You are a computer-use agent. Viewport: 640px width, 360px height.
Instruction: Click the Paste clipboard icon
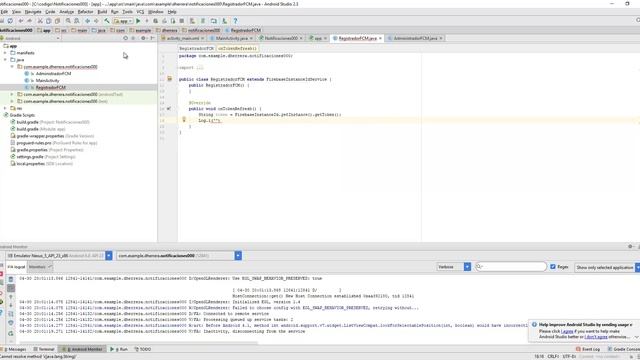[x=57, y=21]
